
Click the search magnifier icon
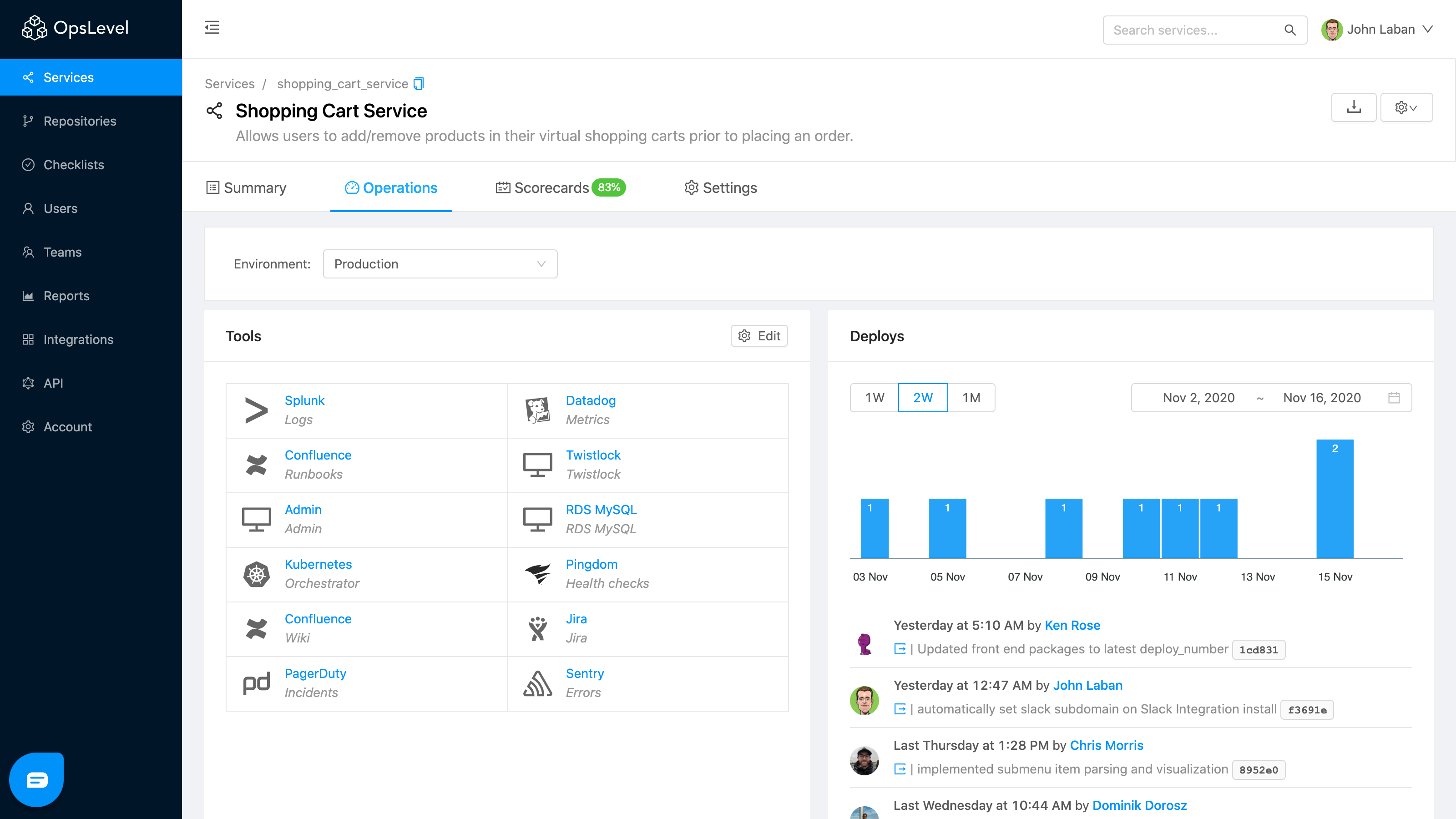[x=1290, y=30]
